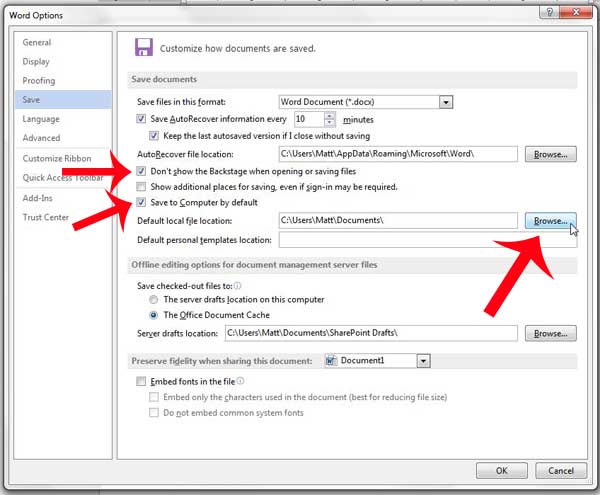Click the 'Save documents' section header
The width and height of the screenshot is (600, 495).
tap(164, 79)
